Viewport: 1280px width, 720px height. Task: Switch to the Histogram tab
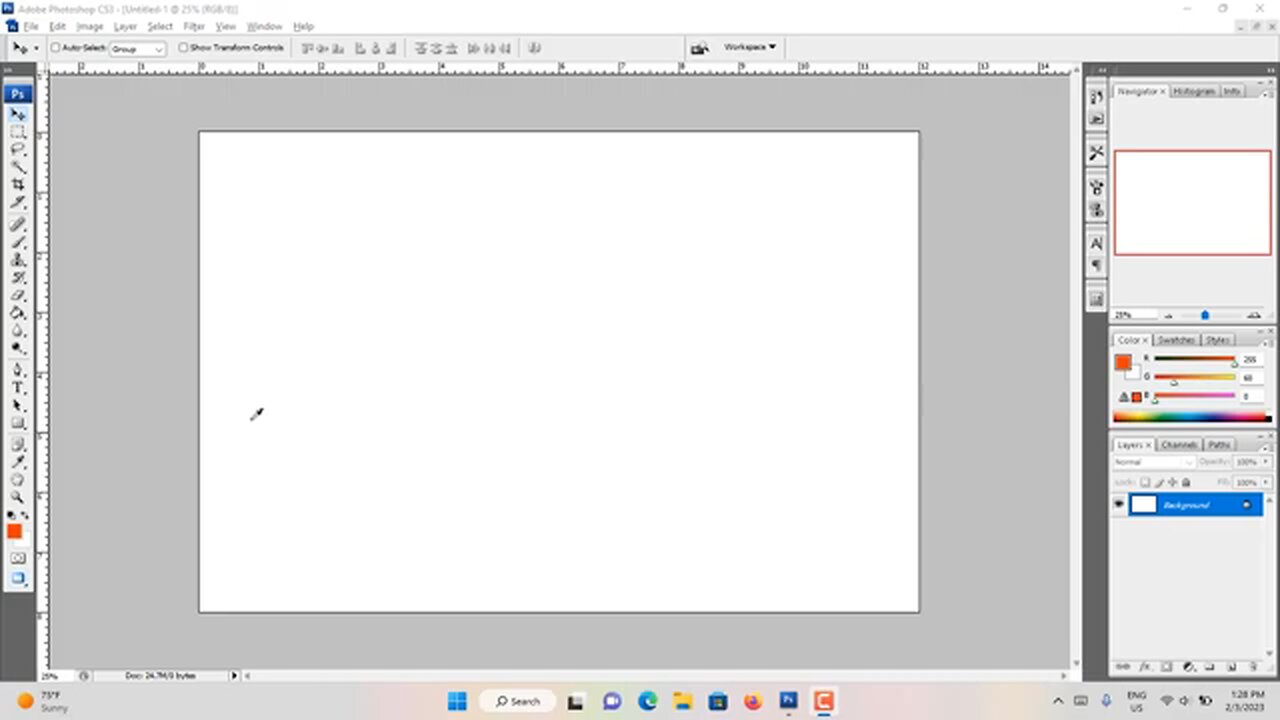(x=1194, y=91)
